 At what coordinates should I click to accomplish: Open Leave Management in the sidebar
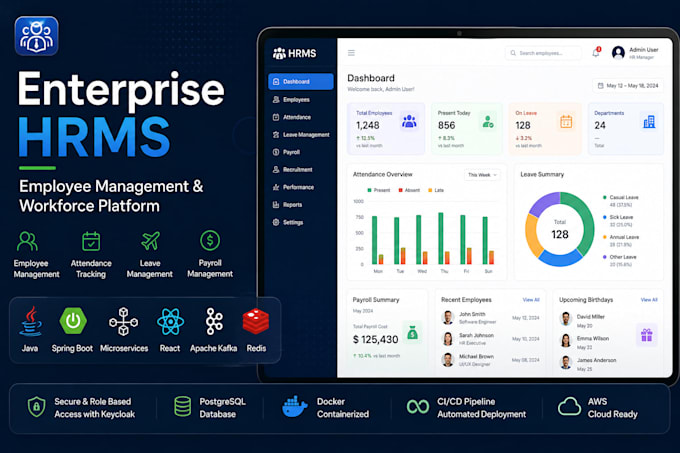point(301,134)
